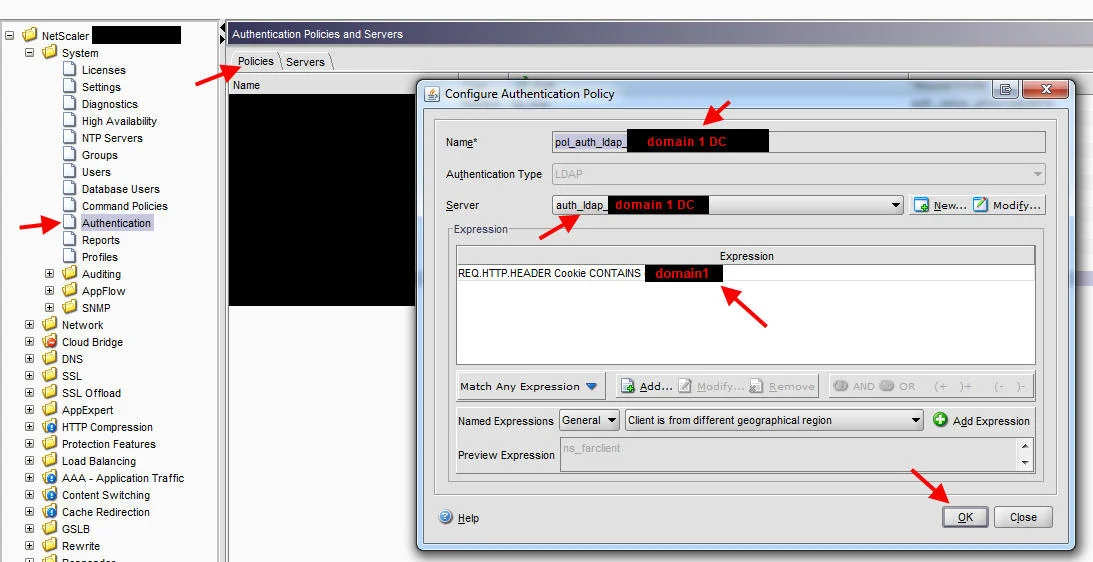Open the Server dropdown list

[x=896, y=205]
